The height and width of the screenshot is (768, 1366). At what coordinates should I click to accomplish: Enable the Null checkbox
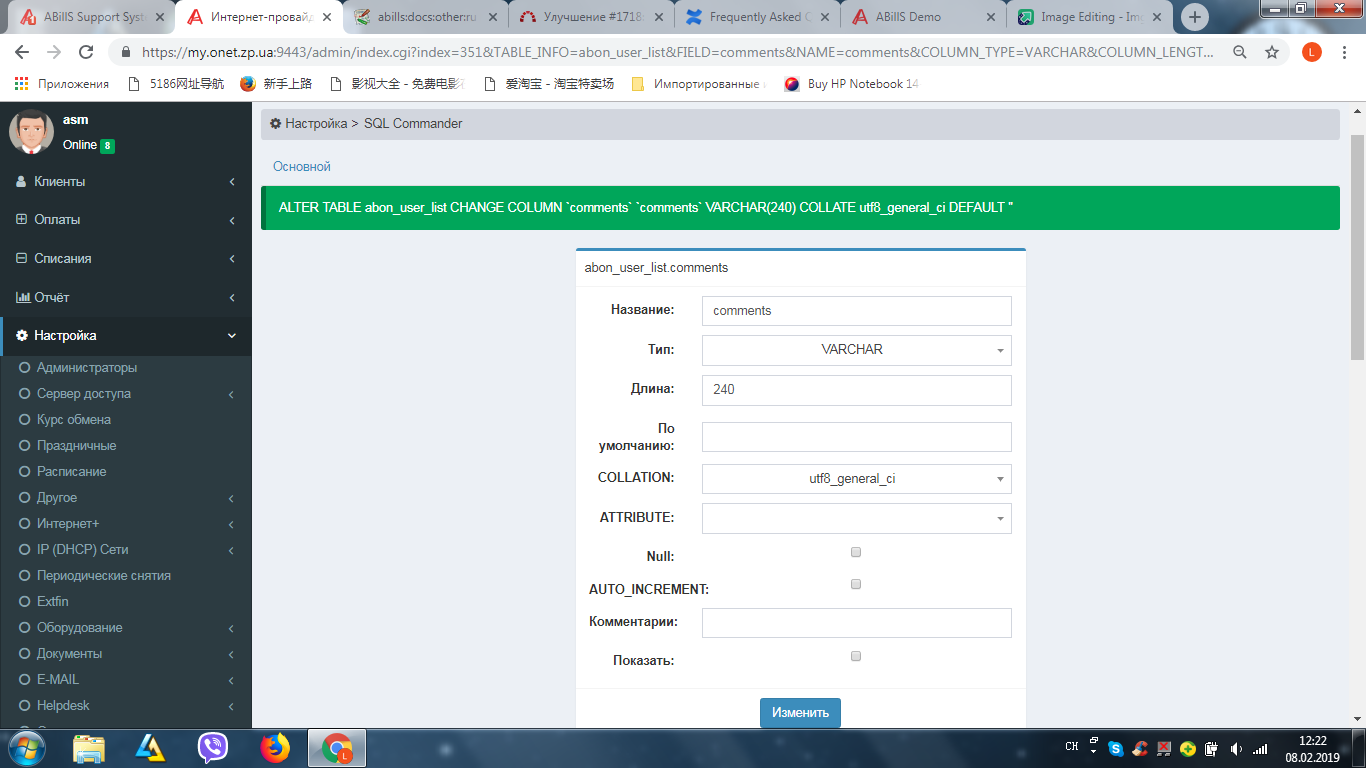point(855,552)
